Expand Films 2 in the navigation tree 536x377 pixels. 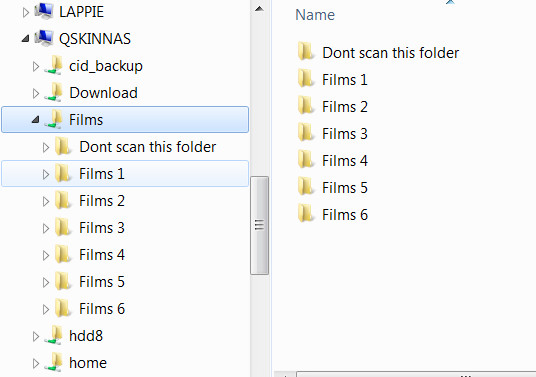[x=46, y=201]
